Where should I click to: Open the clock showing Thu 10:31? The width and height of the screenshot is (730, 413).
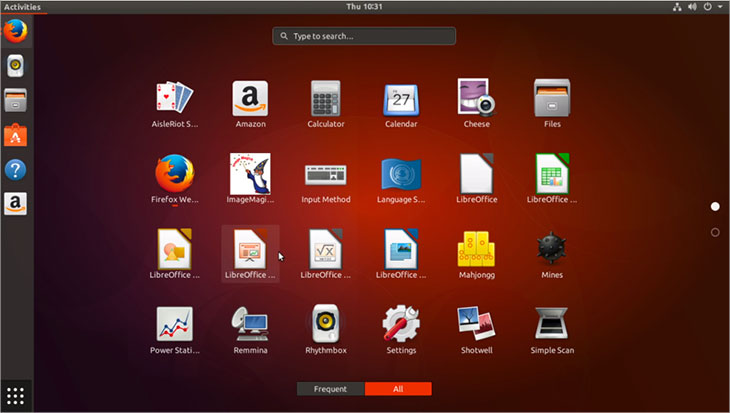coord(364,7)
